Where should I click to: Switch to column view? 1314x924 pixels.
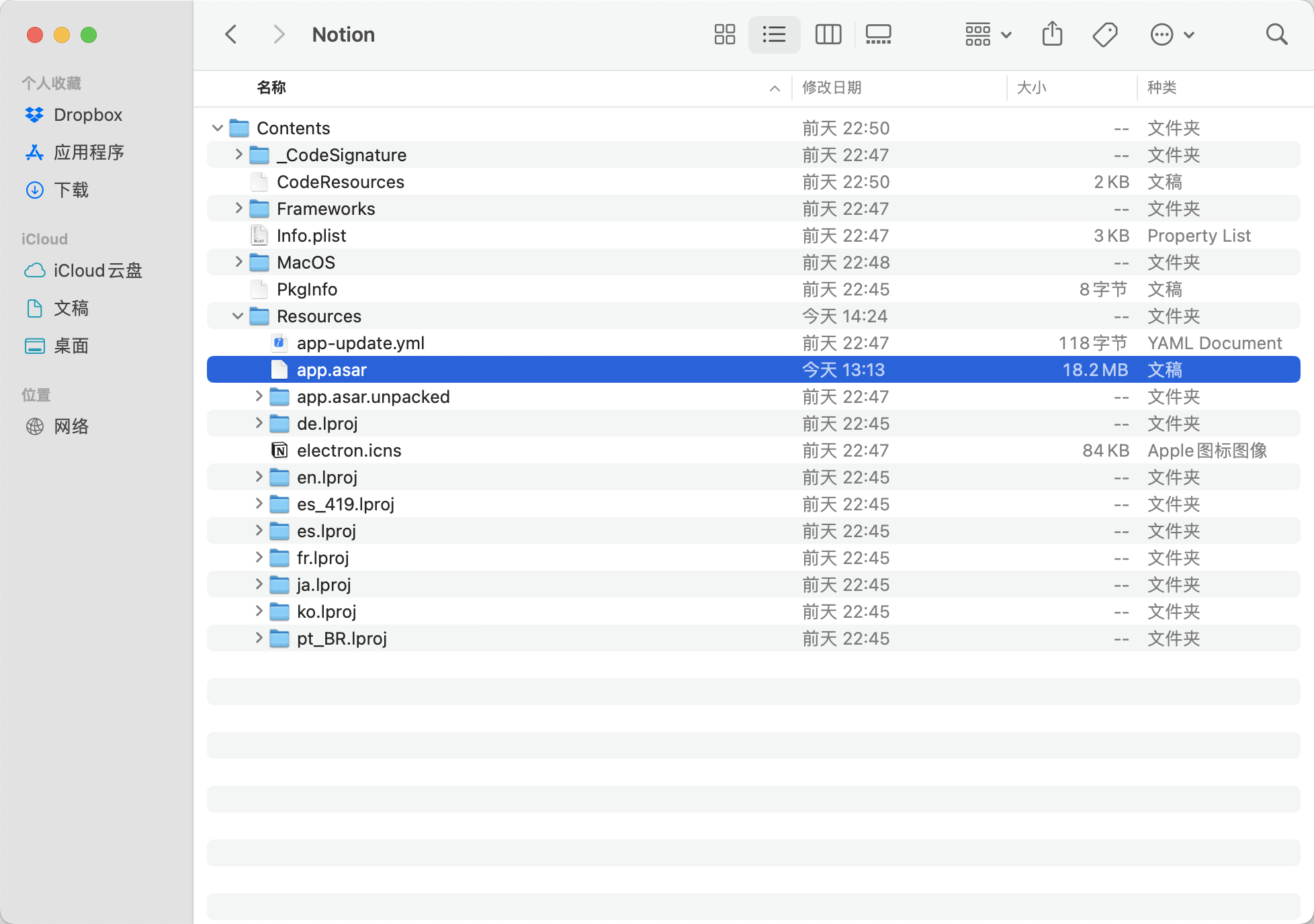(828, 34)
